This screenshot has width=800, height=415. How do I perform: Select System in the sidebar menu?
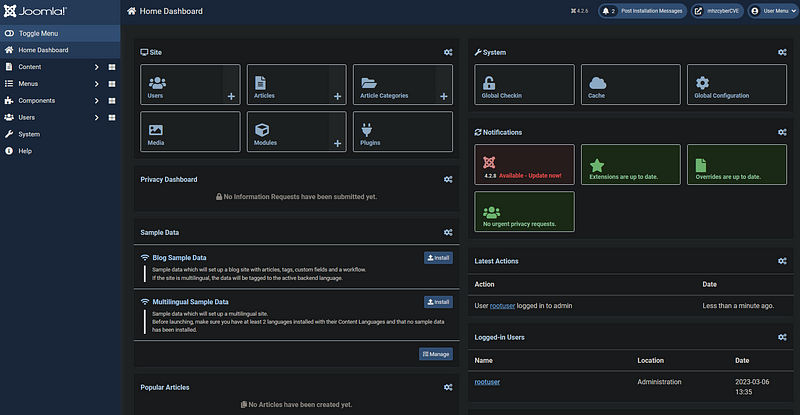(x=29, y=134)
